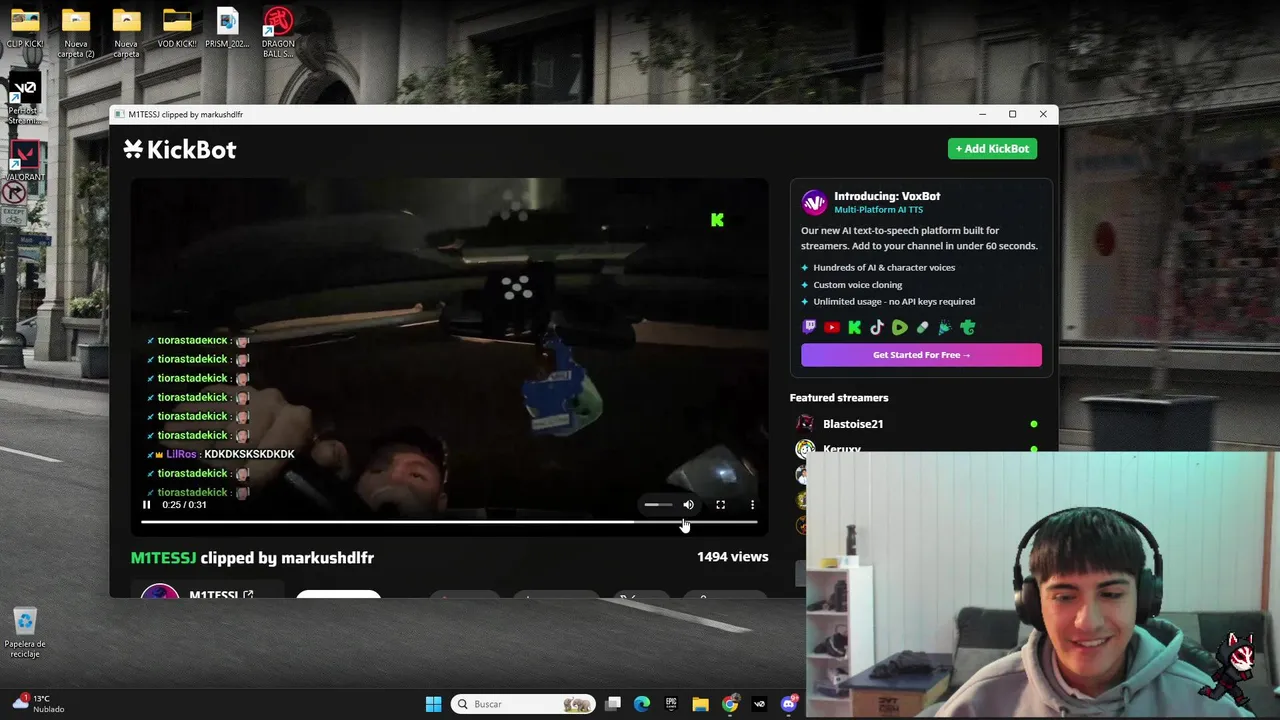1280x720 pixels.
Task: Click the pill icon in VoxBot card
Action: click(x=922, y=327)
